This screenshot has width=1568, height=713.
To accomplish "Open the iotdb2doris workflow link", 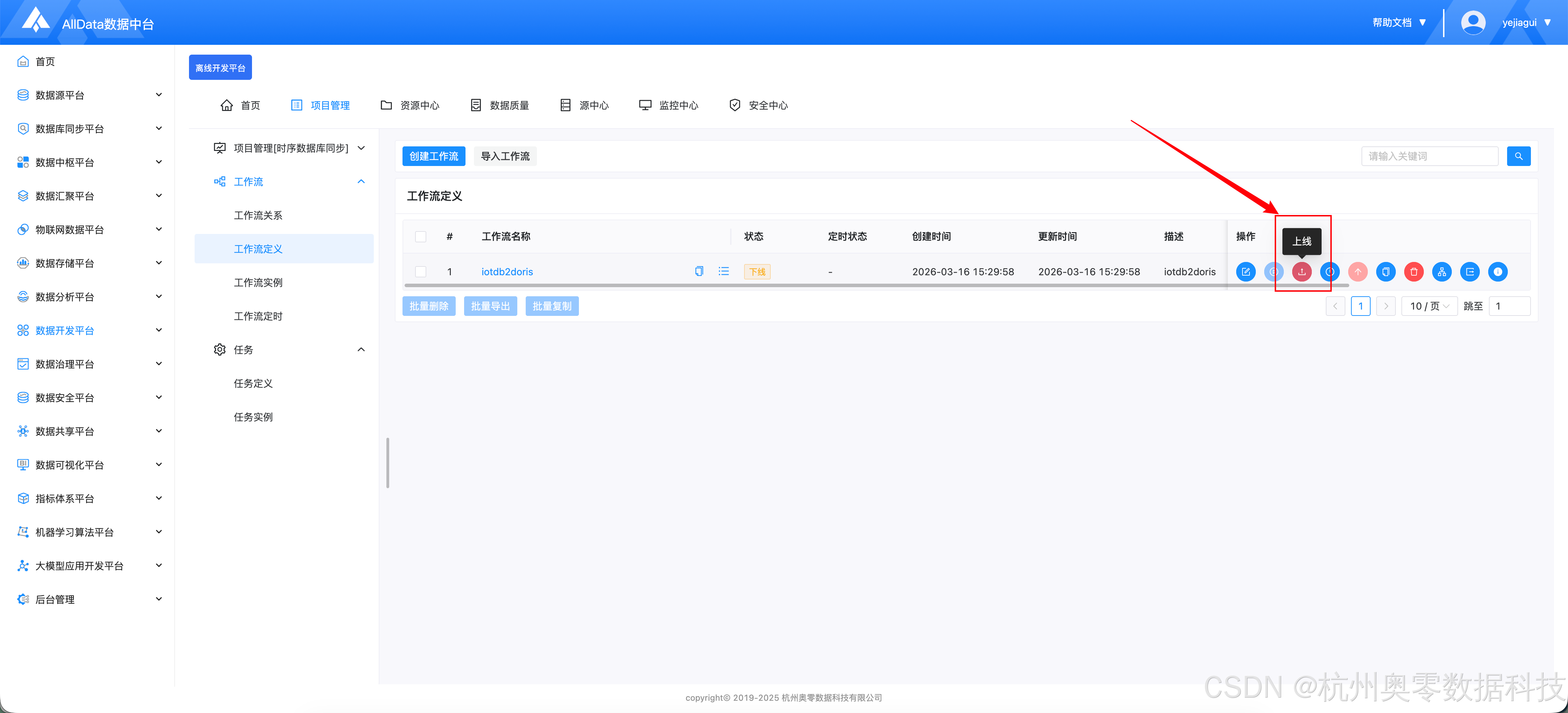I will click(x=507, y=271).
